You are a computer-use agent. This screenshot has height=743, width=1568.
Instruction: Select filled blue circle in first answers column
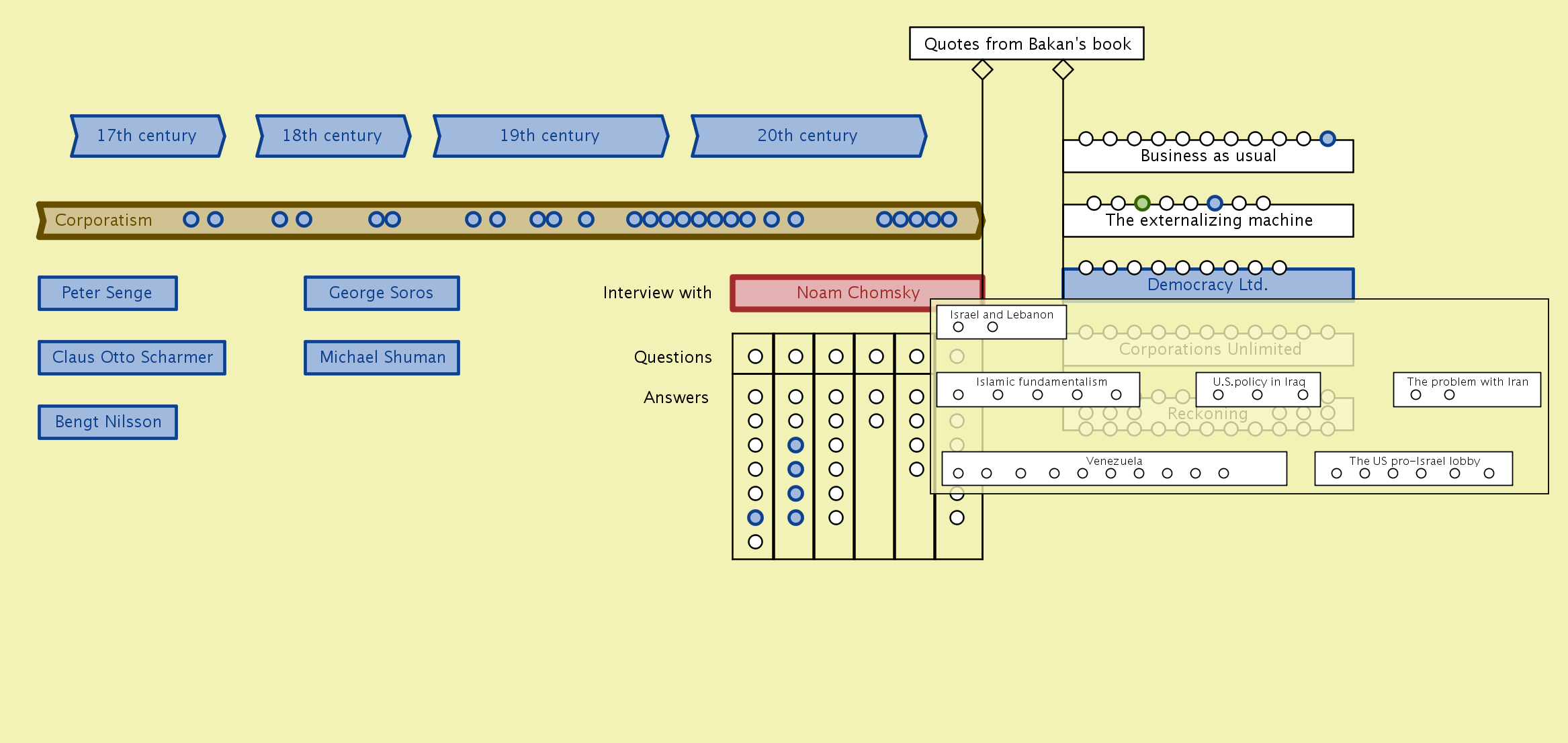755,517
